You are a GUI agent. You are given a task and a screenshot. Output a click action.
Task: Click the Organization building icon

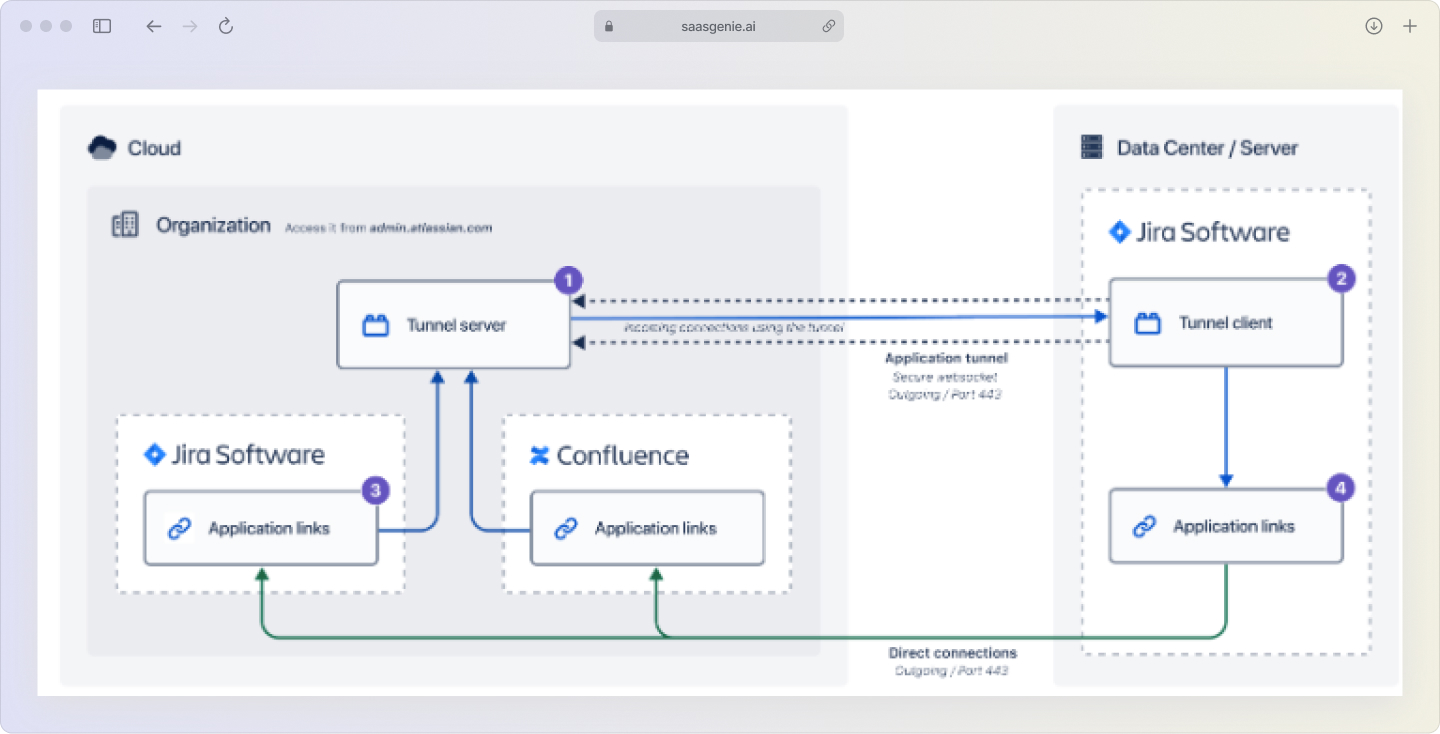(124, 224)
